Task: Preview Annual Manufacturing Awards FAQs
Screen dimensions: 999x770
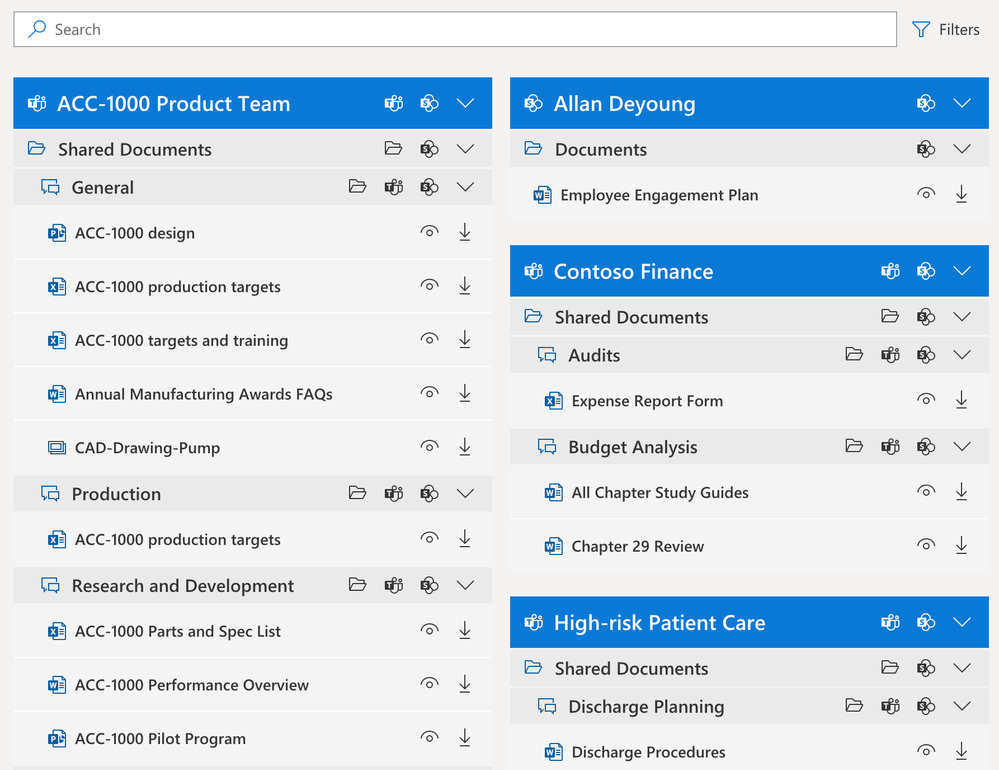Action: pyautogui.click(x=429, y=393)
